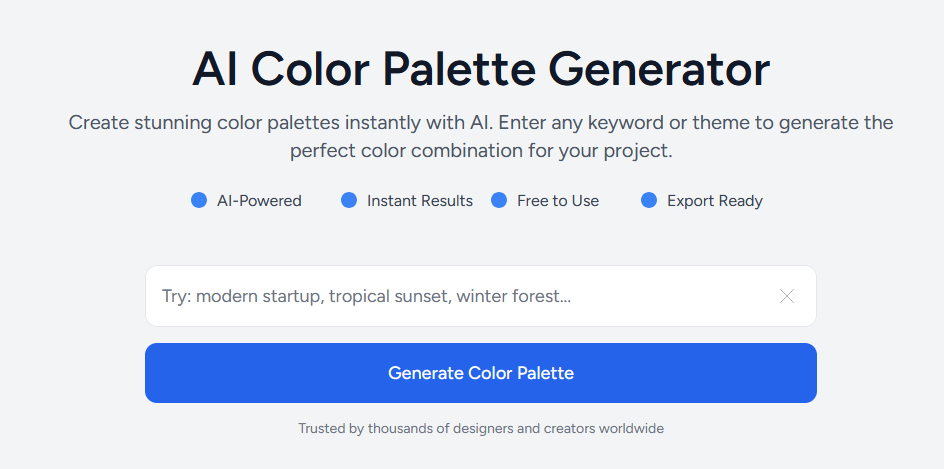The height and width of the screenshot is (469, 944).
Task: Select the AI-Powered feature label
Action: [x=259, y=201]
